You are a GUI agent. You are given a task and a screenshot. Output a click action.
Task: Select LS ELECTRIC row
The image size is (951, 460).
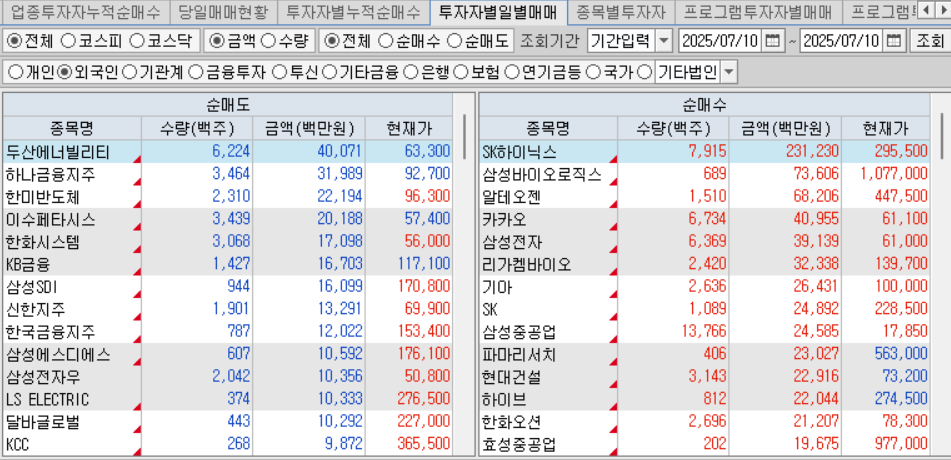(x=227, y=399)
